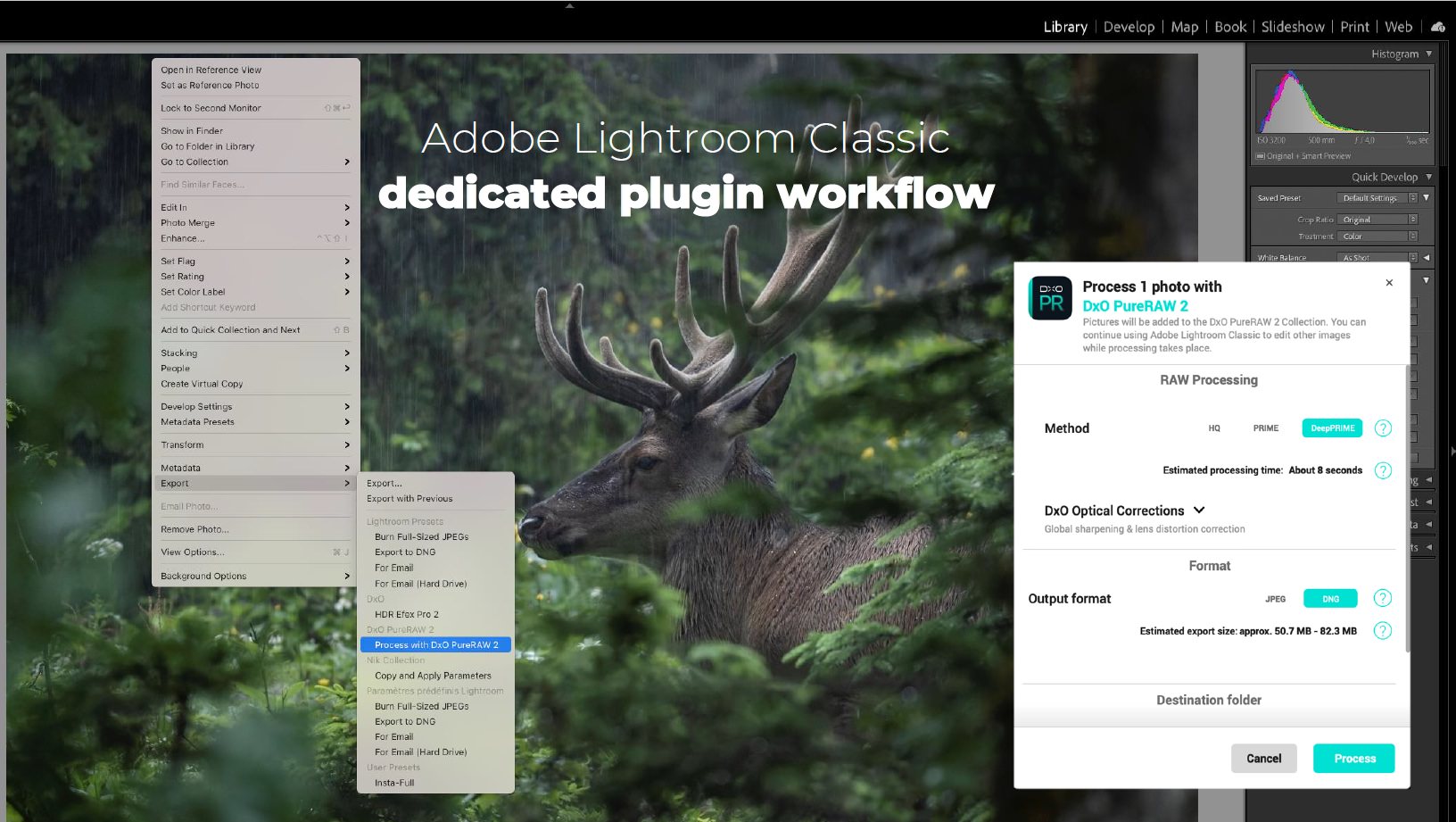Open help for estimated export size
The image size is (1456, 822).
pos(1383,631)
